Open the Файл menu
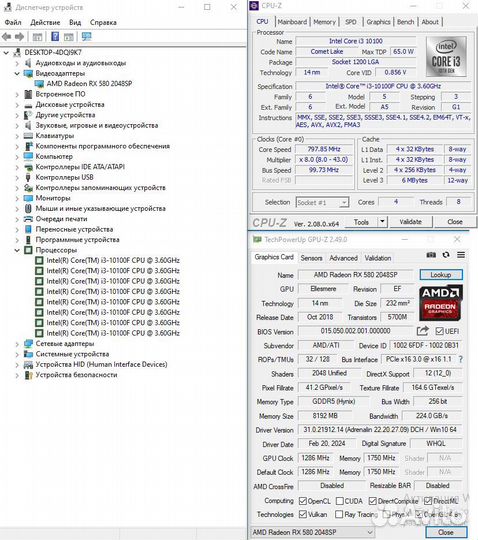Image resolution: width=478 pixels, height=540 pixels. (13, 22)
